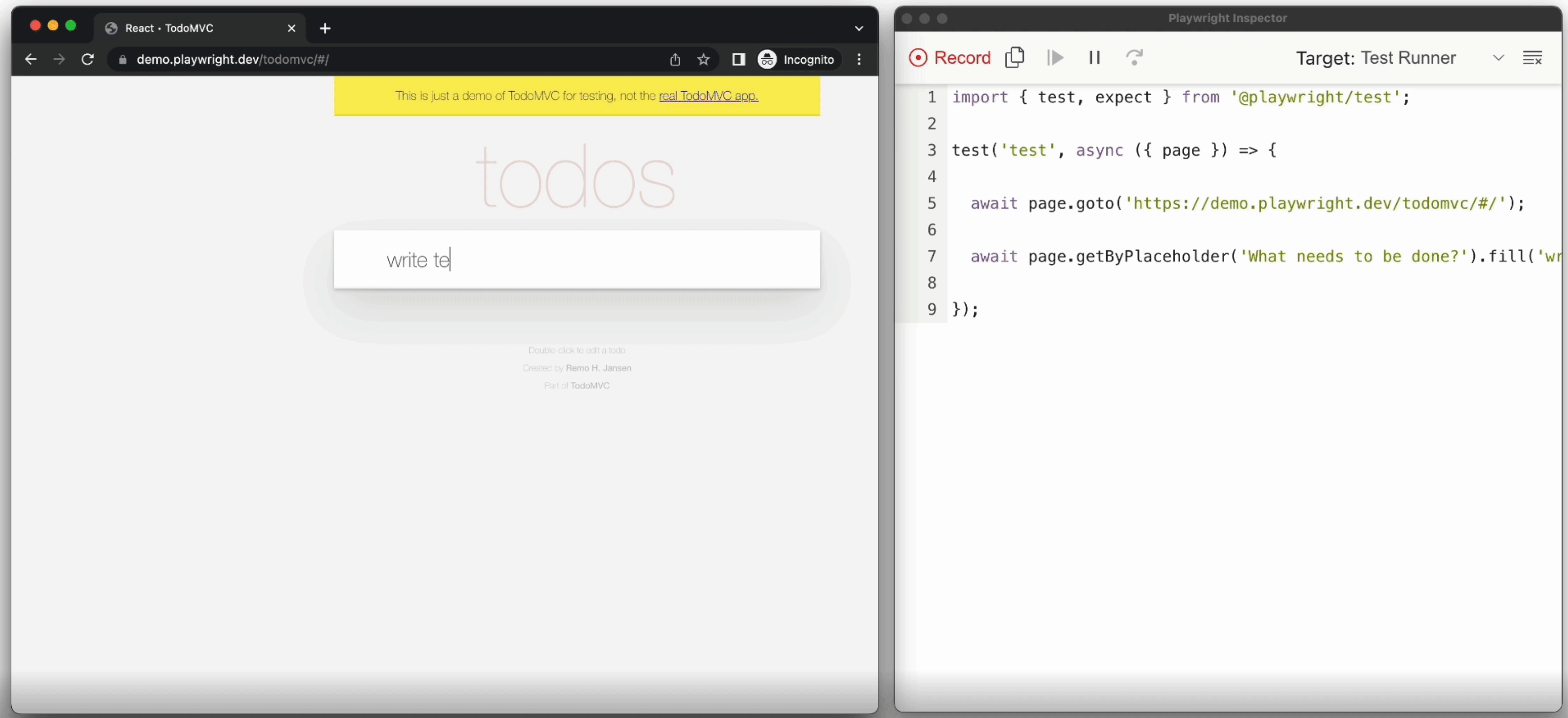The image size is (1568, 718).
Task: Click the Resume play icon in Inspector
Action: click(x=1055, y=58)
